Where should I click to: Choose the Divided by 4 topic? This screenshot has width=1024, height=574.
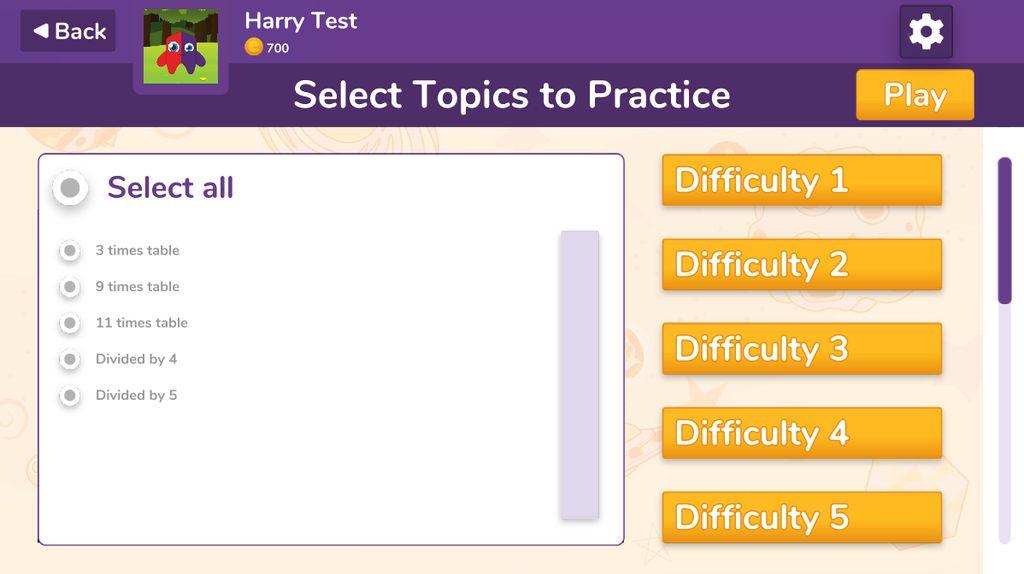(70, 359)
